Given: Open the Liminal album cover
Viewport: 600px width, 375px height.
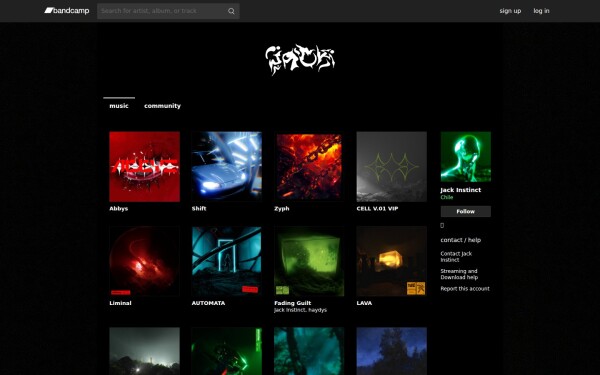Looking at the screenshot, I should pos(144,261).
